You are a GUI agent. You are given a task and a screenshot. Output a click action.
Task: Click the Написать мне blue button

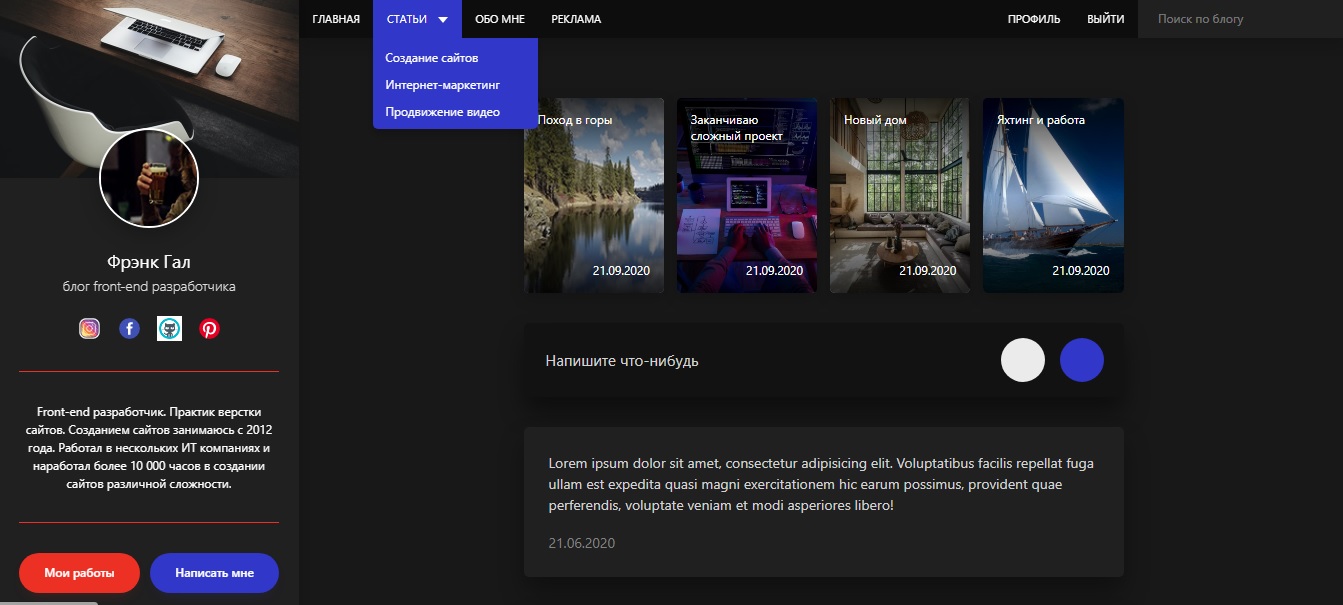(214, 573)
